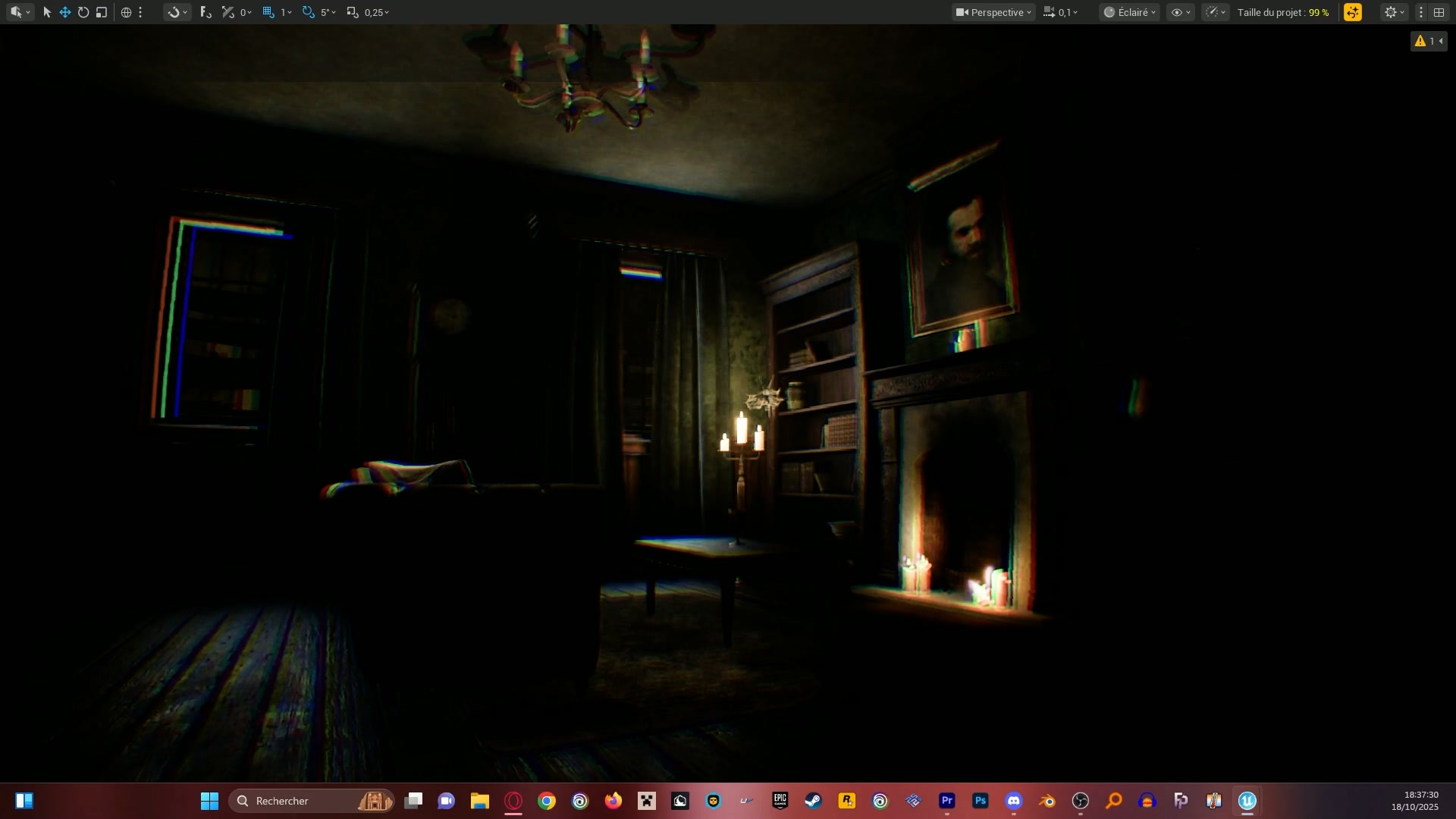
Task: Click the Taille du projet 99 % label
Action: (x=1282, y=12)
